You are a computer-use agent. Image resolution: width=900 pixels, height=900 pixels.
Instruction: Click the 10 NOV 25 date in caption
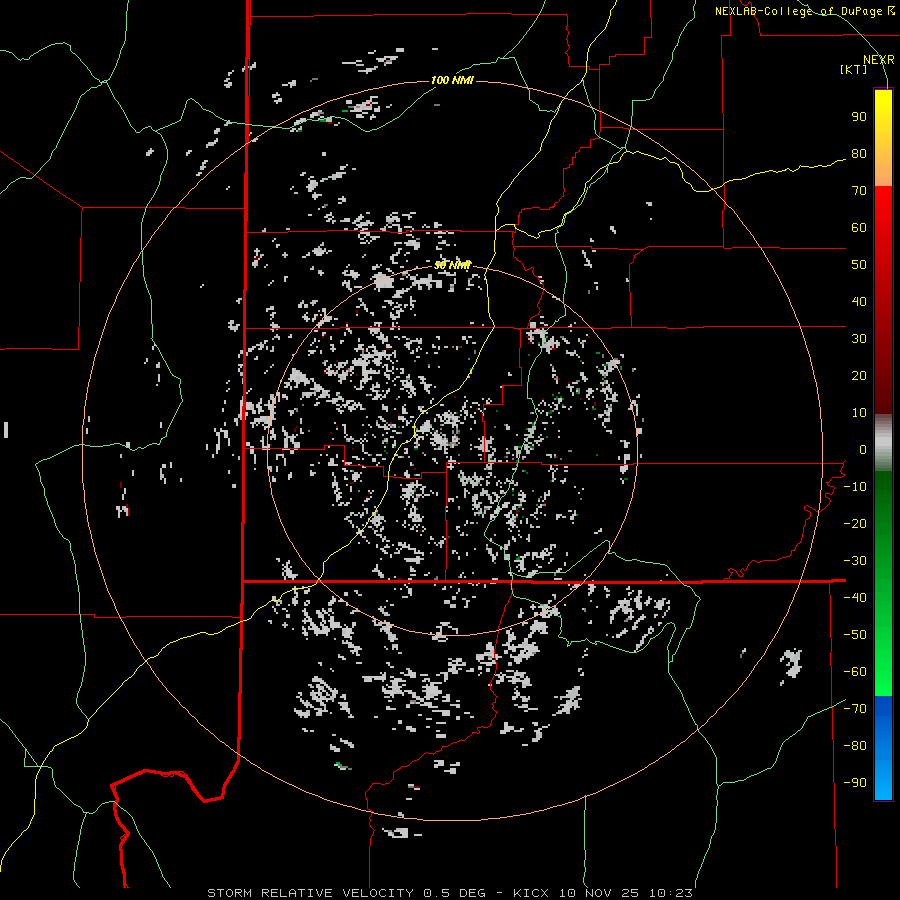(599, 893)
